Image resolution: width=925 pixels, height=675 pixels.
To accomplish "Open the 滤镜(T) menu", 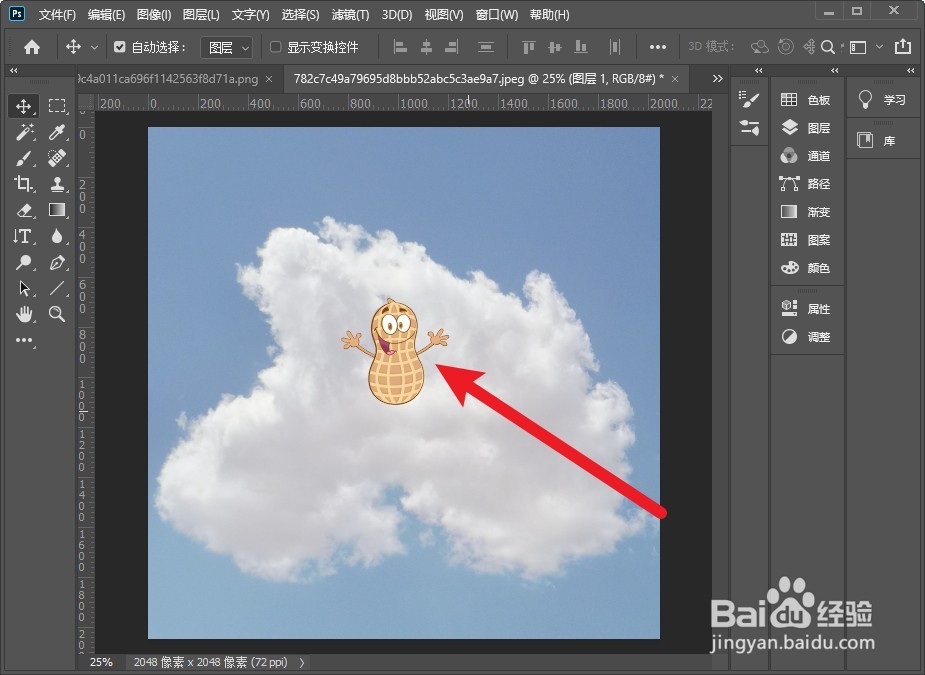I will [350, 14].
